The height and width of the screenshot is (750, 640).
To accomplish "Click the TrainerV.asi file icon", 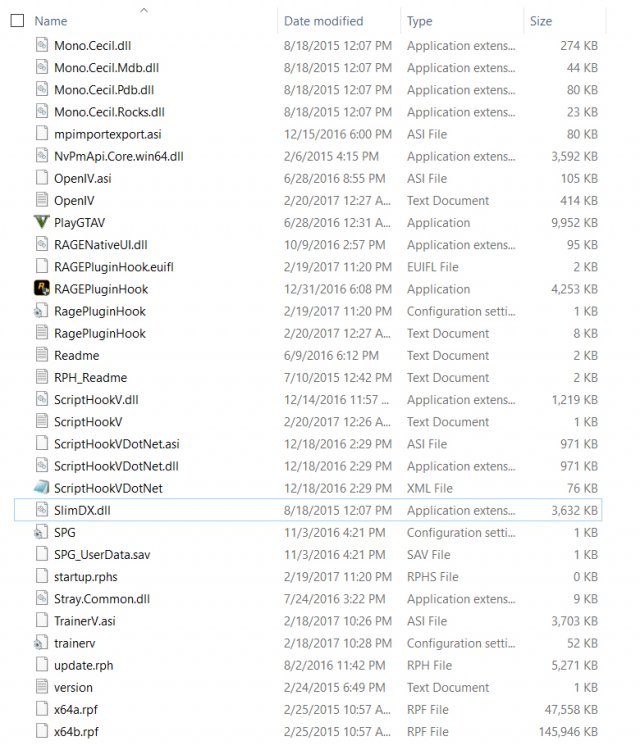I will pyautogui.click(x=42, y=620).
